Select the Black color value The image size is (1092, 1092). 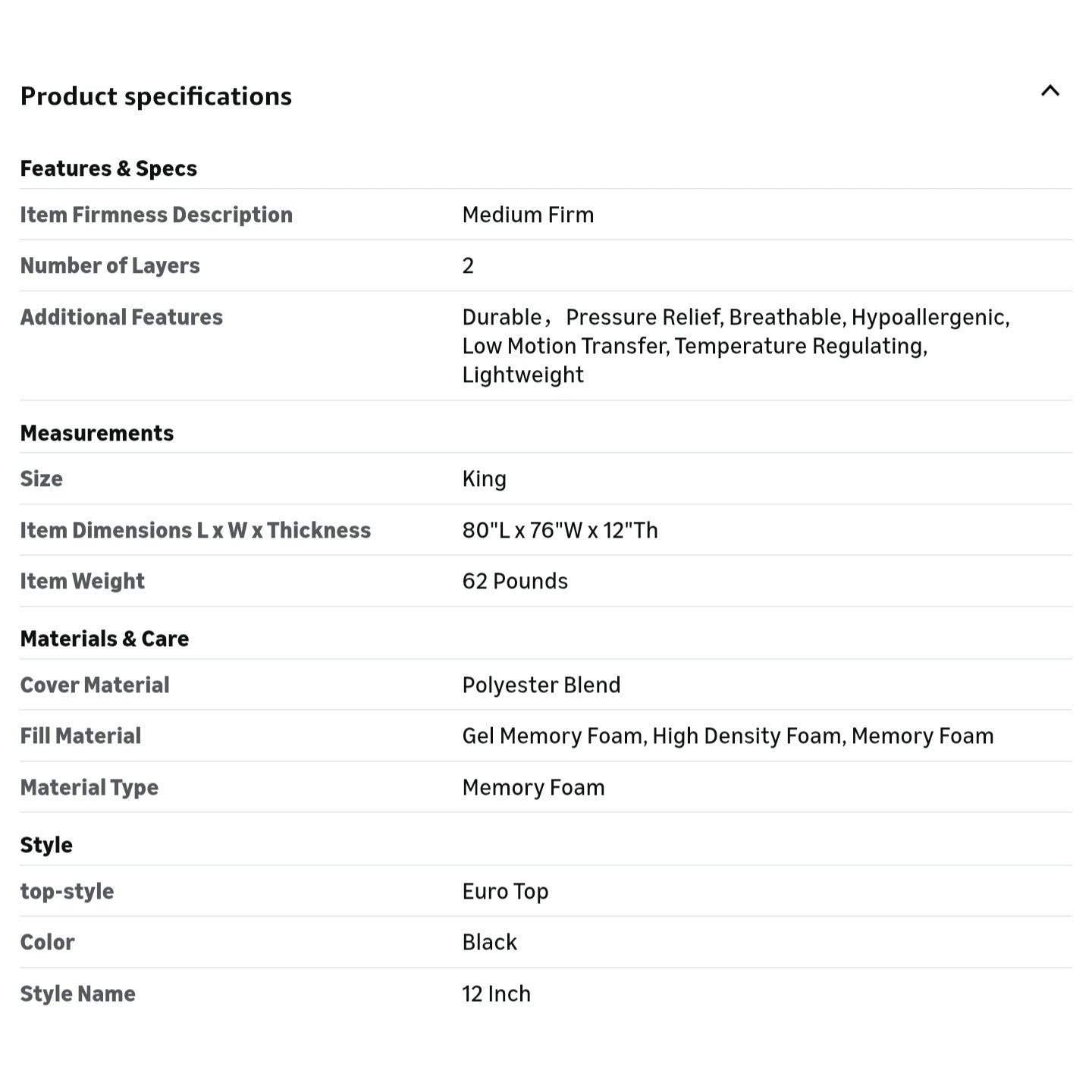pos(489,942)
